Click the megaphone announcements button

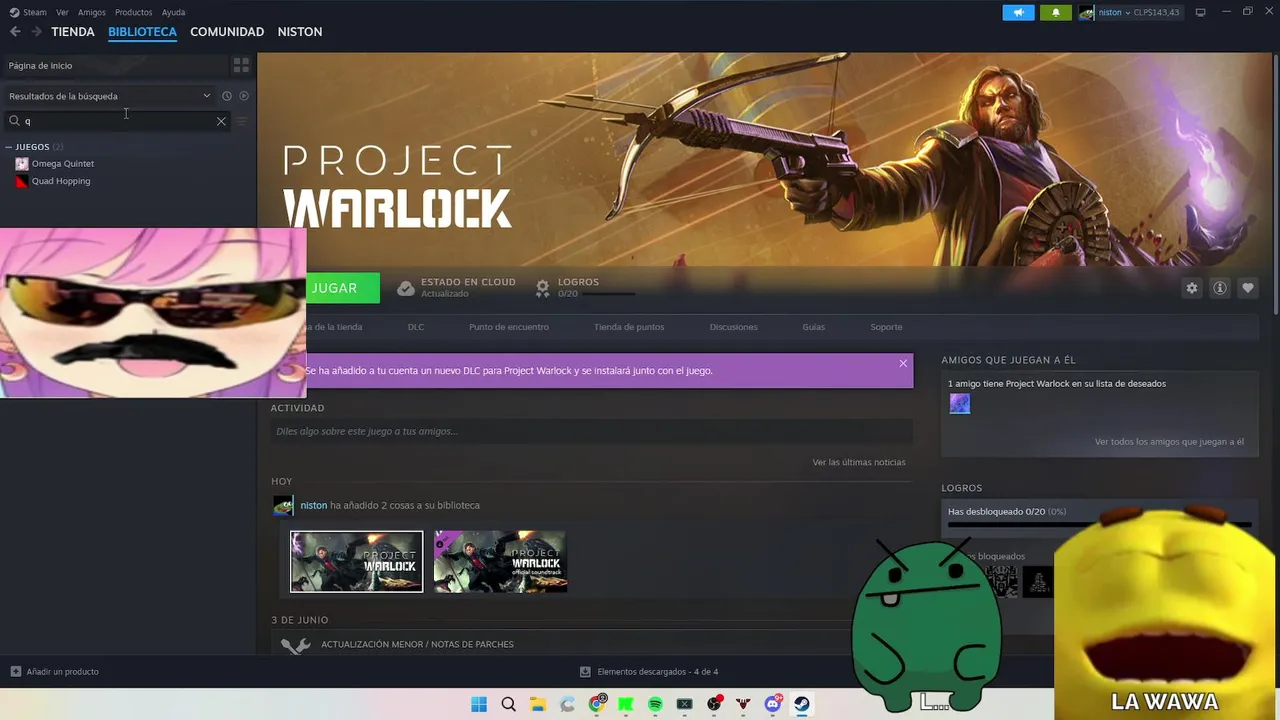pyautogui.click(x=1018, y=12)
